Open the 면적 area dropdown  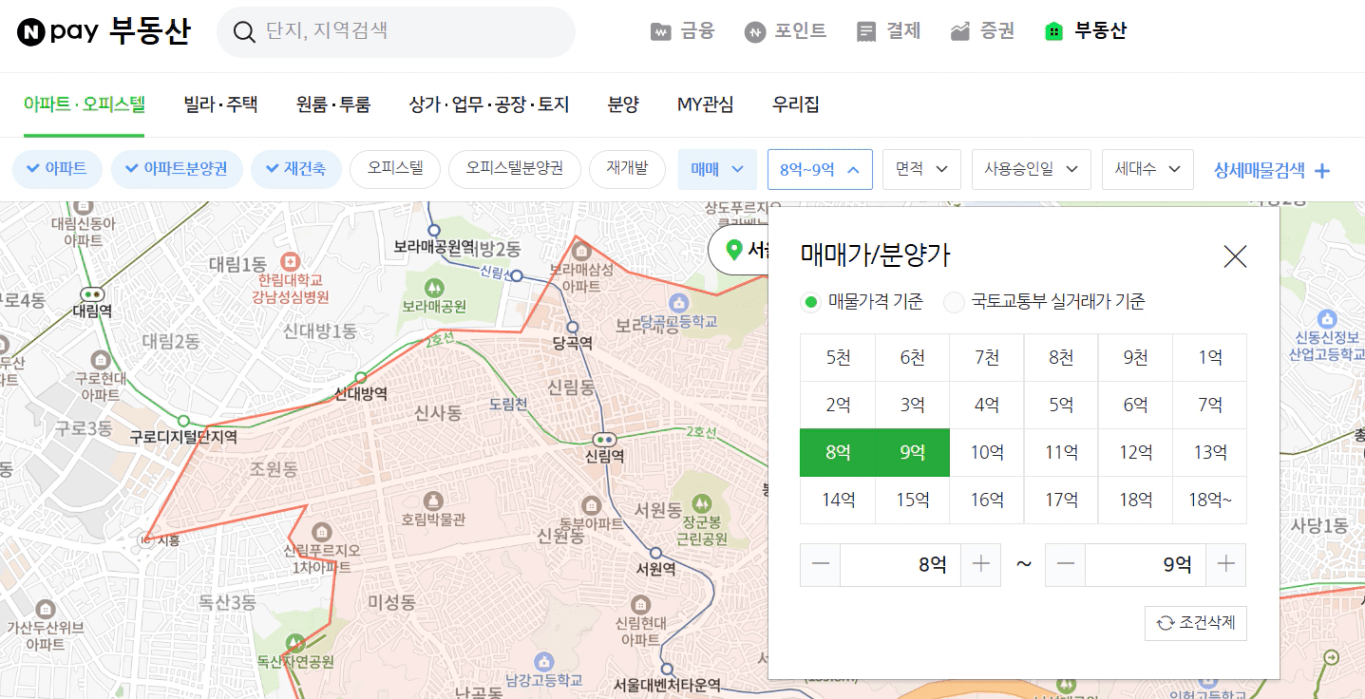coord(921,169)
